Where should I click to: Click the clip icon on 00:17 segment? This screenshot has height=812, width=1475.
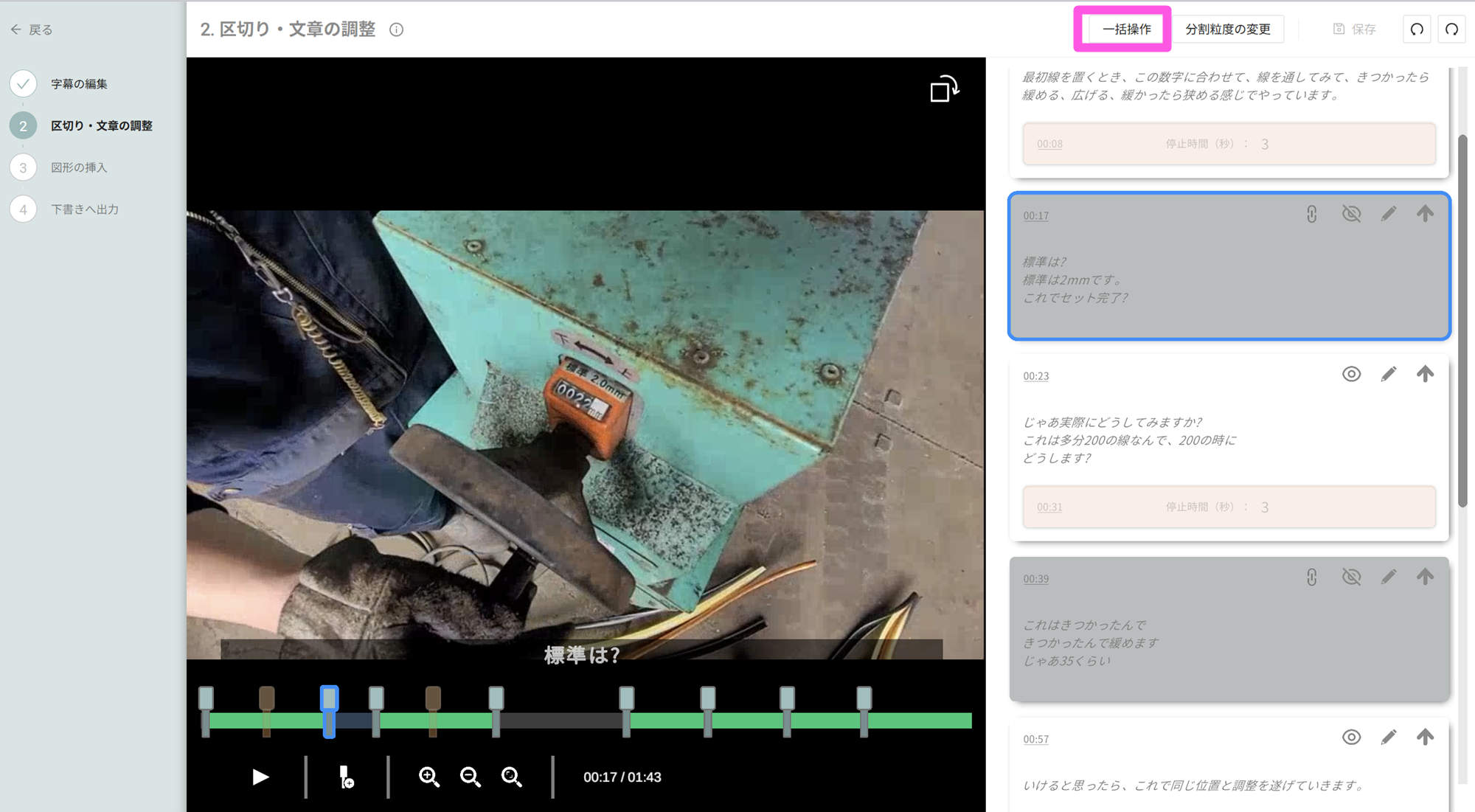tap(1312, 214)
